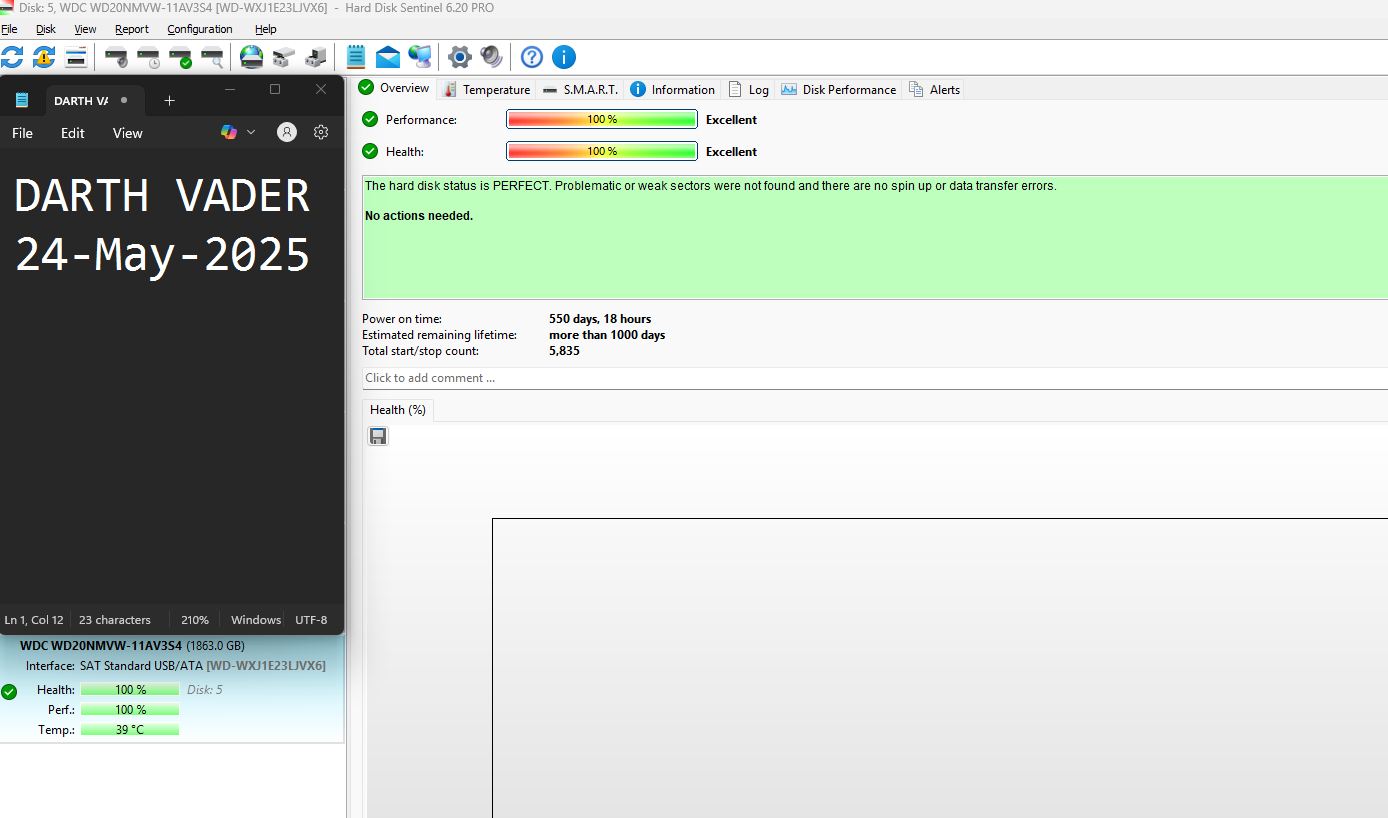Click the '5,835' start/stop count value

(x=564, y=351)
